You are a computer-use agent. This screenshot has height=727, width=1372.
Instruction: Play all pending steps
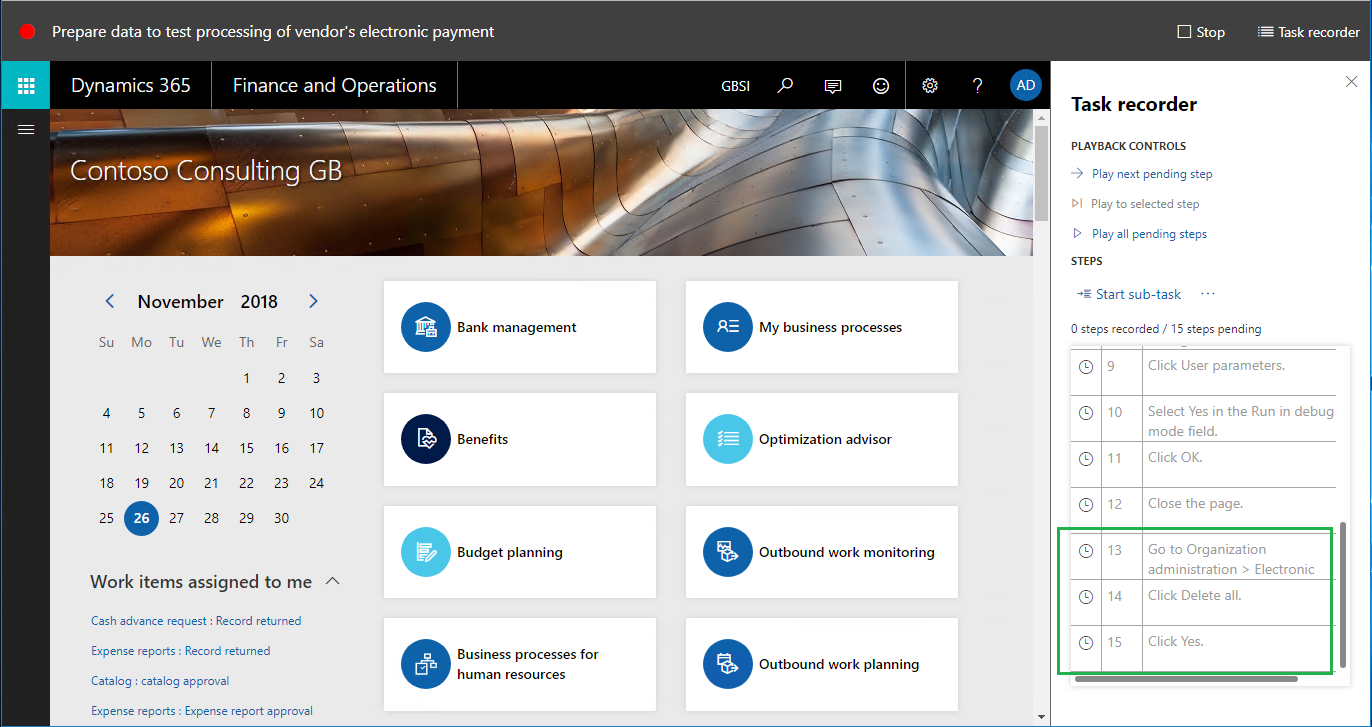(x=1139, y=234)
